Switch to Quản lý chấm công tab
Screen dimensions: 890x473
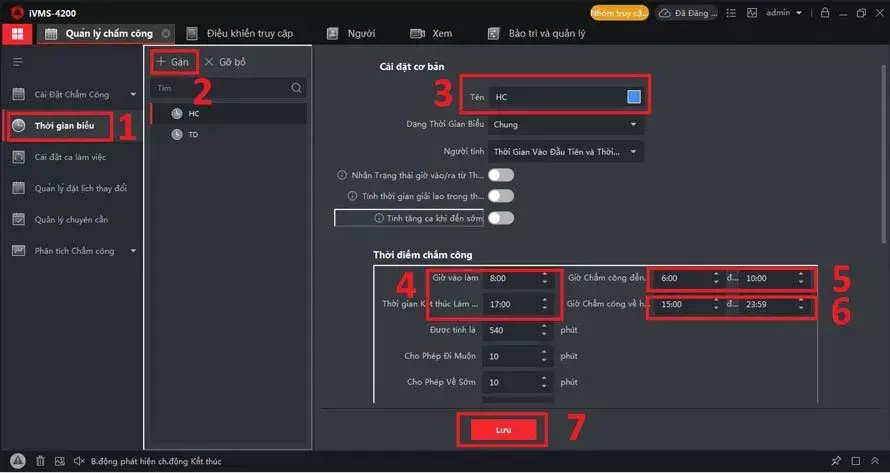107,34
